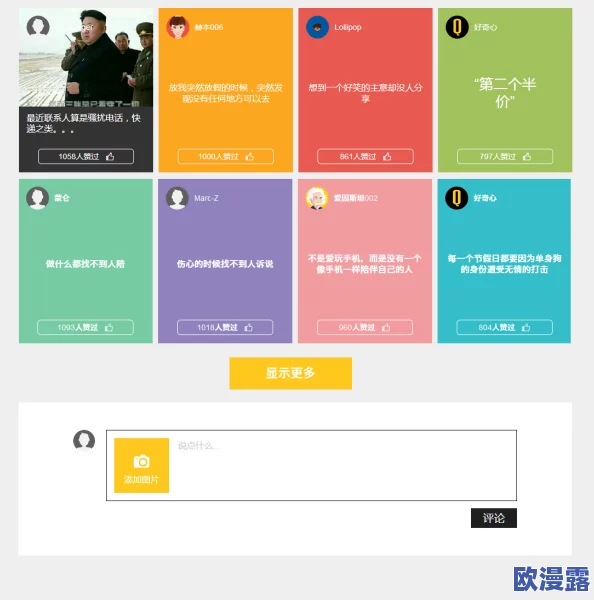
Task: Click the text 伤心的时候找不到人诉说
Action: 225,264
